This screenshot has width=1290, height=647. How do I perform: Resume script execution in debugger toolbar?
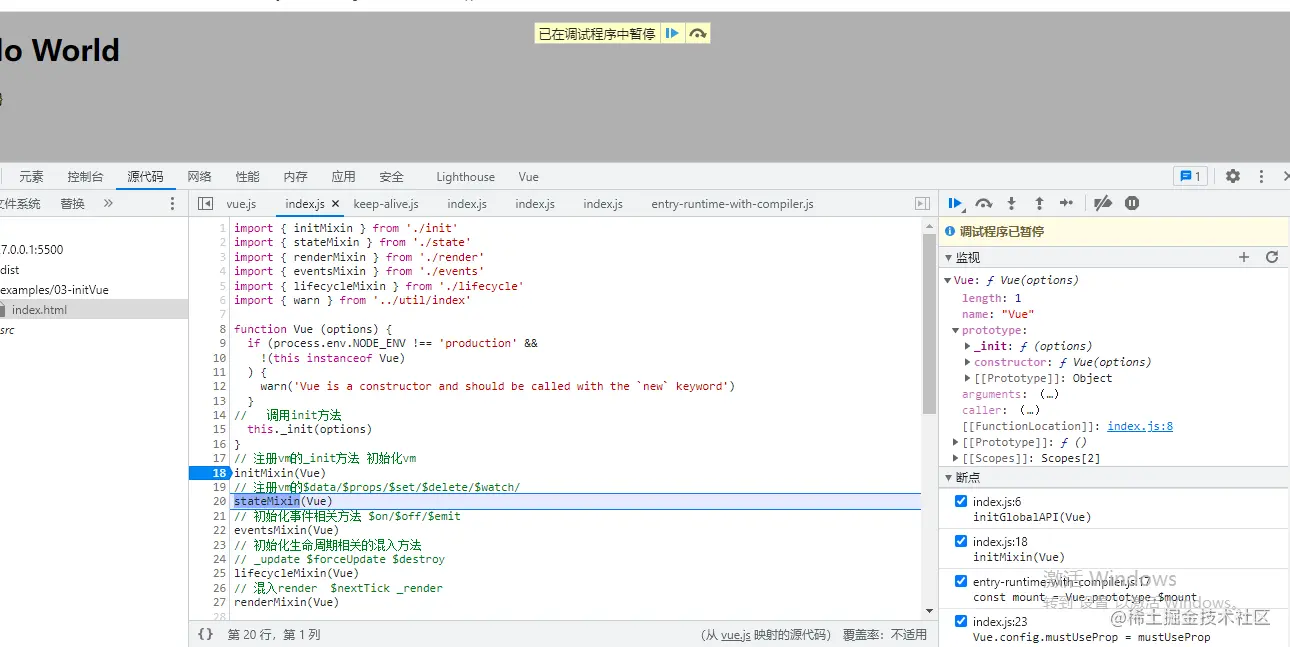click(x=956, y=203)
